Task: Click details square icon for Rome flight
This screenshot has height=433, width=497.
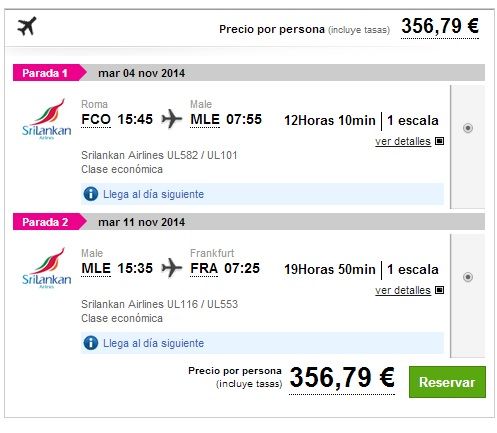Action: coord(440,141)
